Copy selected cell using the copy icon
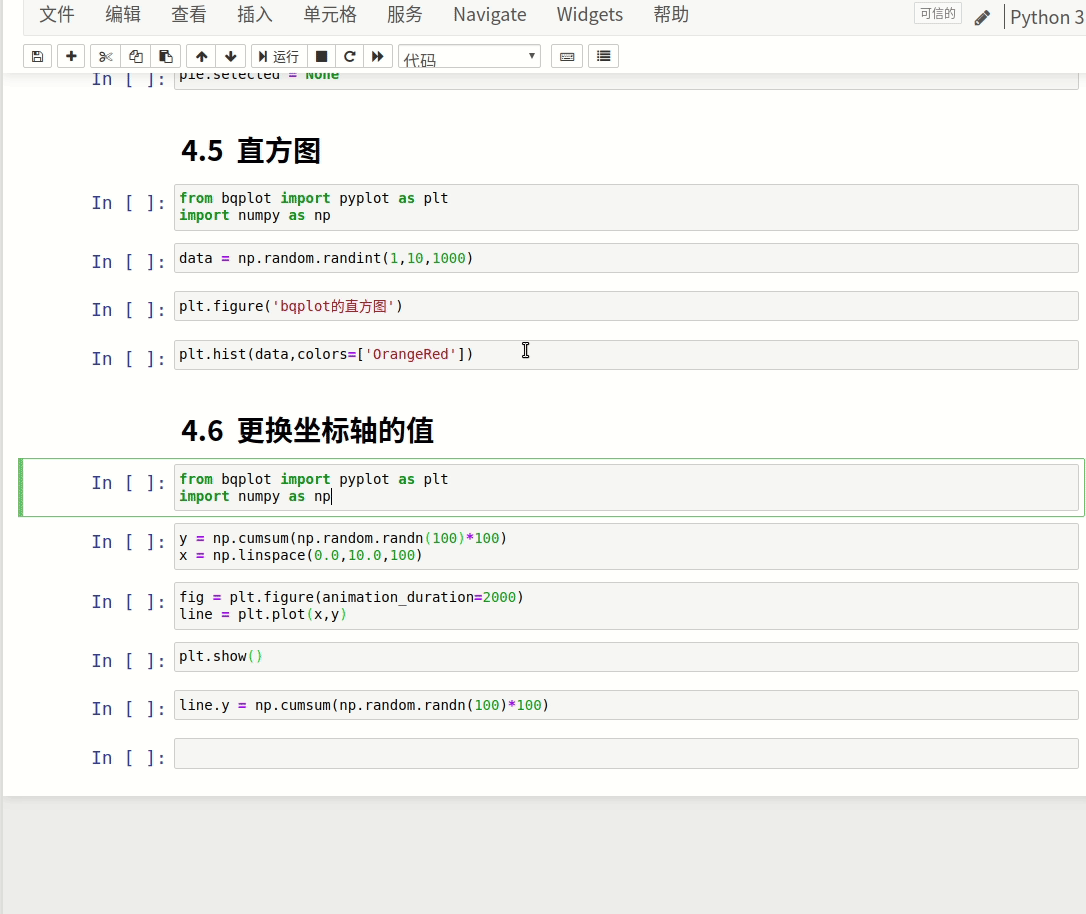The image size is (1086, 914). click(136, 56)
